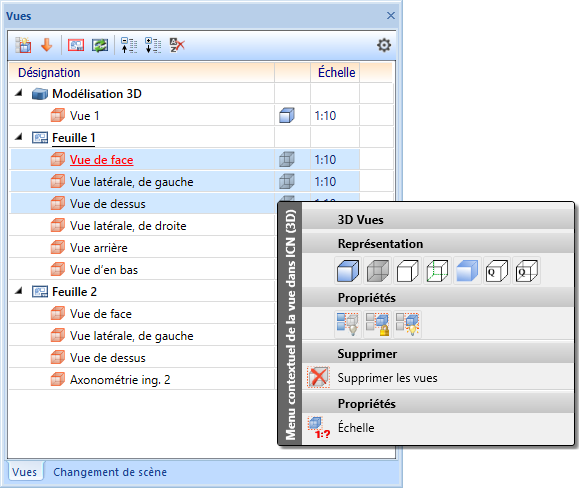Switch to Changement de scène tab
The width and height of the screenshot is (580, 488).
click(x=110, y=472)
